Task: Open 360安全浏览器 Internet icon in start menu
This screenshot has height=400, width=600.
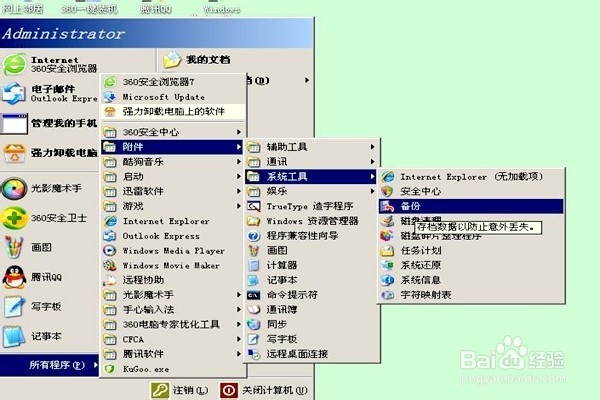Action: coord(15,64)
